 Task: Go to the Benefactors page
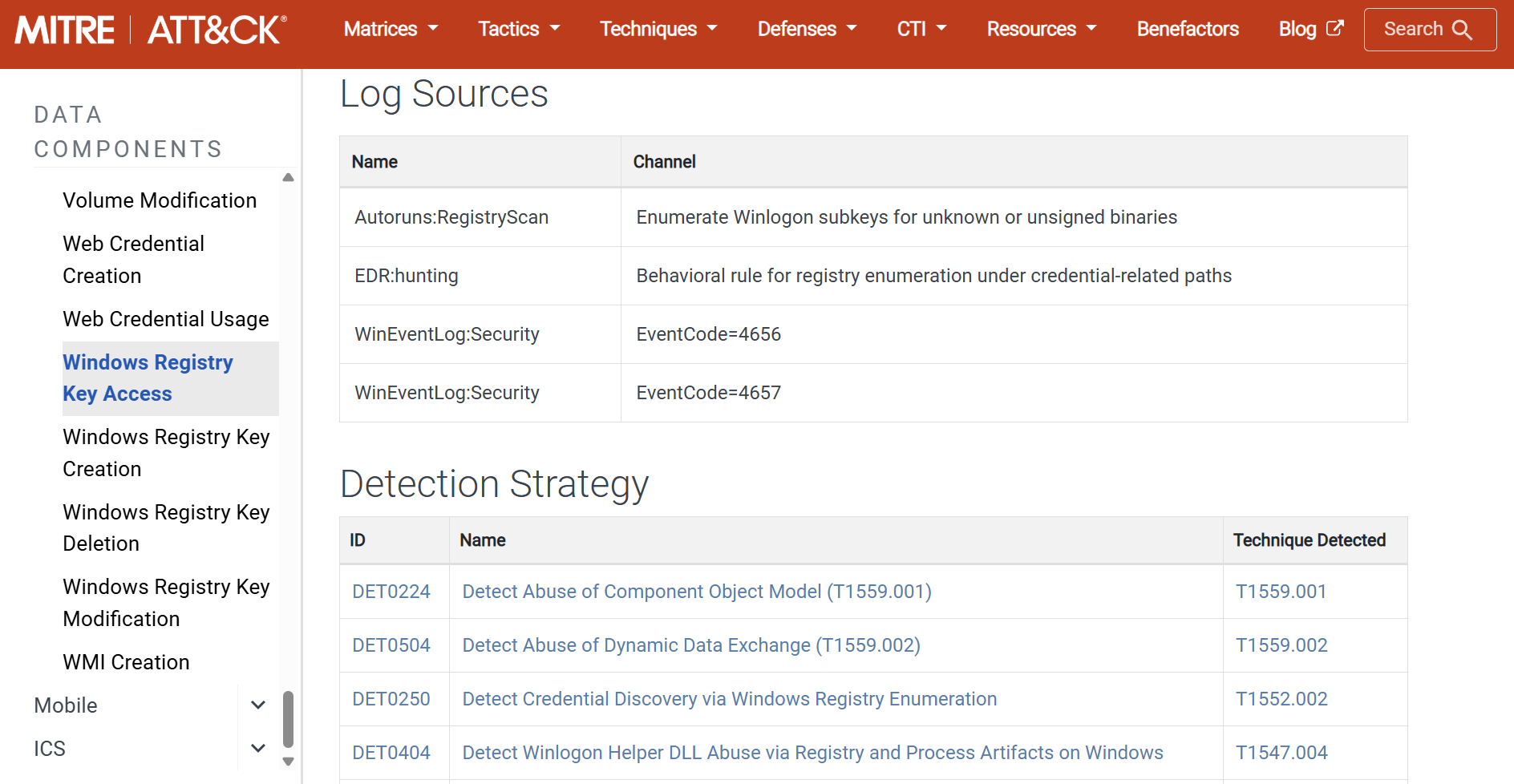1187,29
